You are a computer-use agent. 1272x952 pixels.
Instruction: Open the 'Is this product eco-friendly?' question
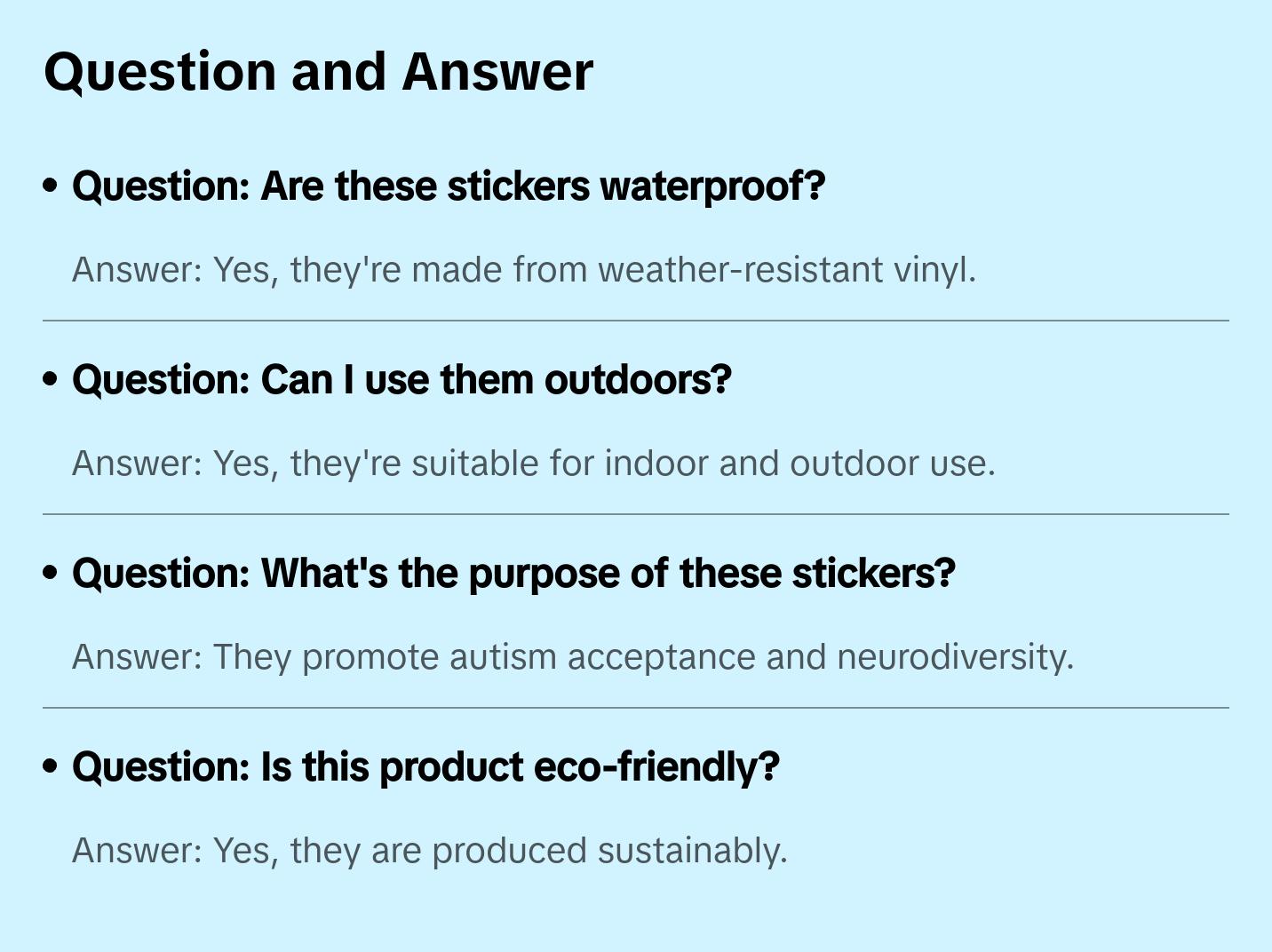[425, 767]
